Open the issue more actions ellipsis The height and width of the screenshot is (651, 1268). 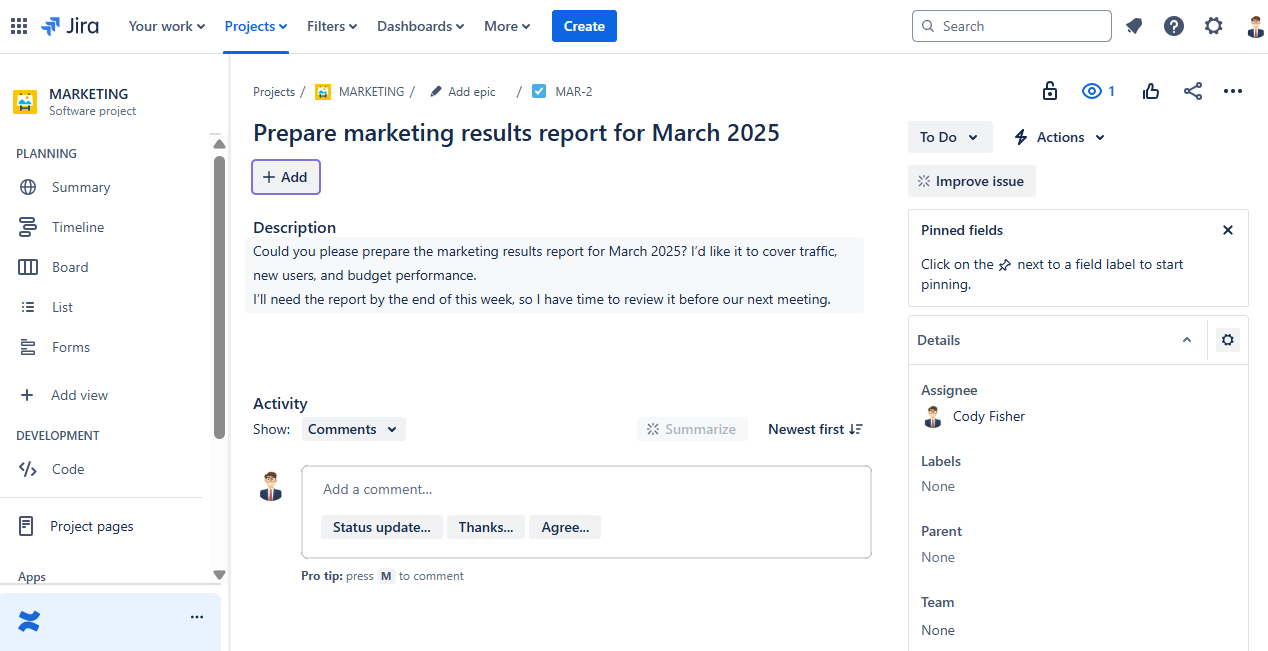(1233, 91)
